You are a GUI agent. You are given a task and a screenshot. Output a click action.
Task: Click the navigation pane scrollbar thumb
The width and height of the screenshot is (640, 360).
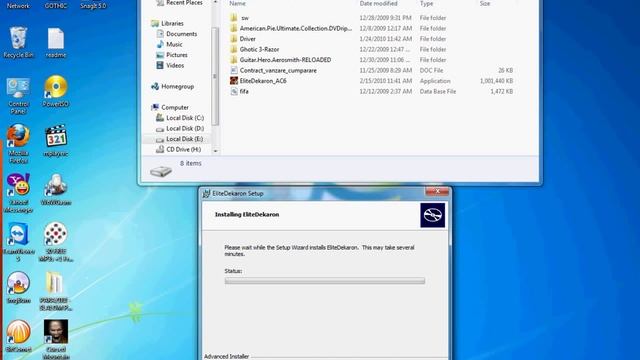216,76
